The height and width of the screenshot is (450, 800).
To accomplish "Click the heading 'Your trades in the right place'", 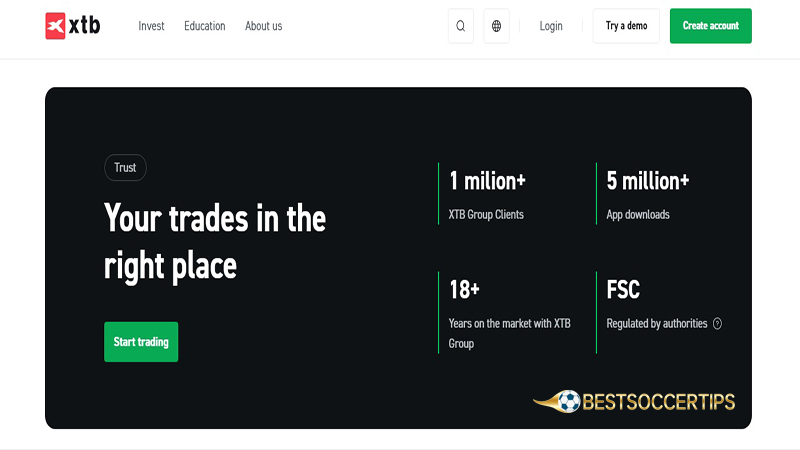I will pos(215,242).
